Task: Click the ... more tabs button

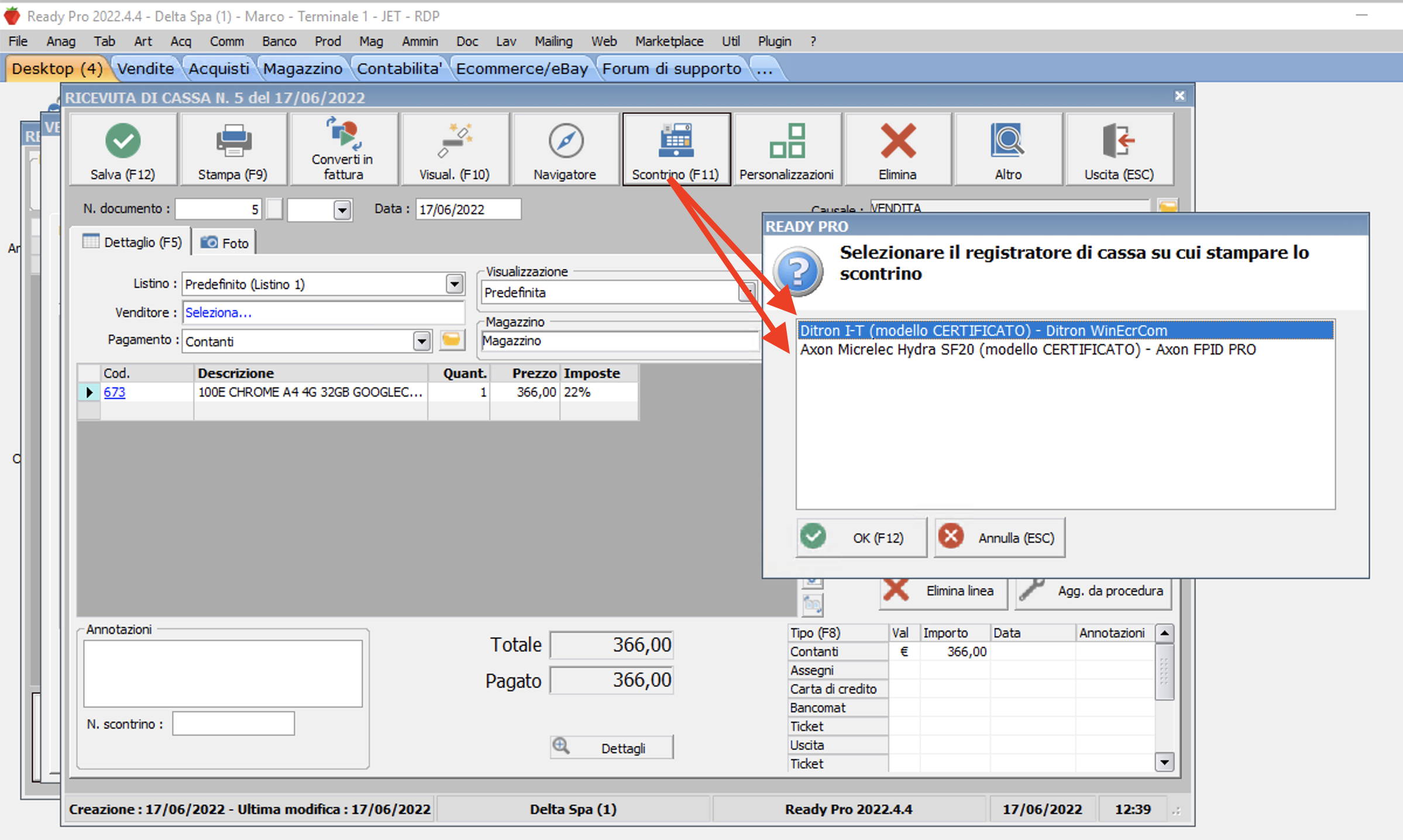Action: click(x=764, y=69)
